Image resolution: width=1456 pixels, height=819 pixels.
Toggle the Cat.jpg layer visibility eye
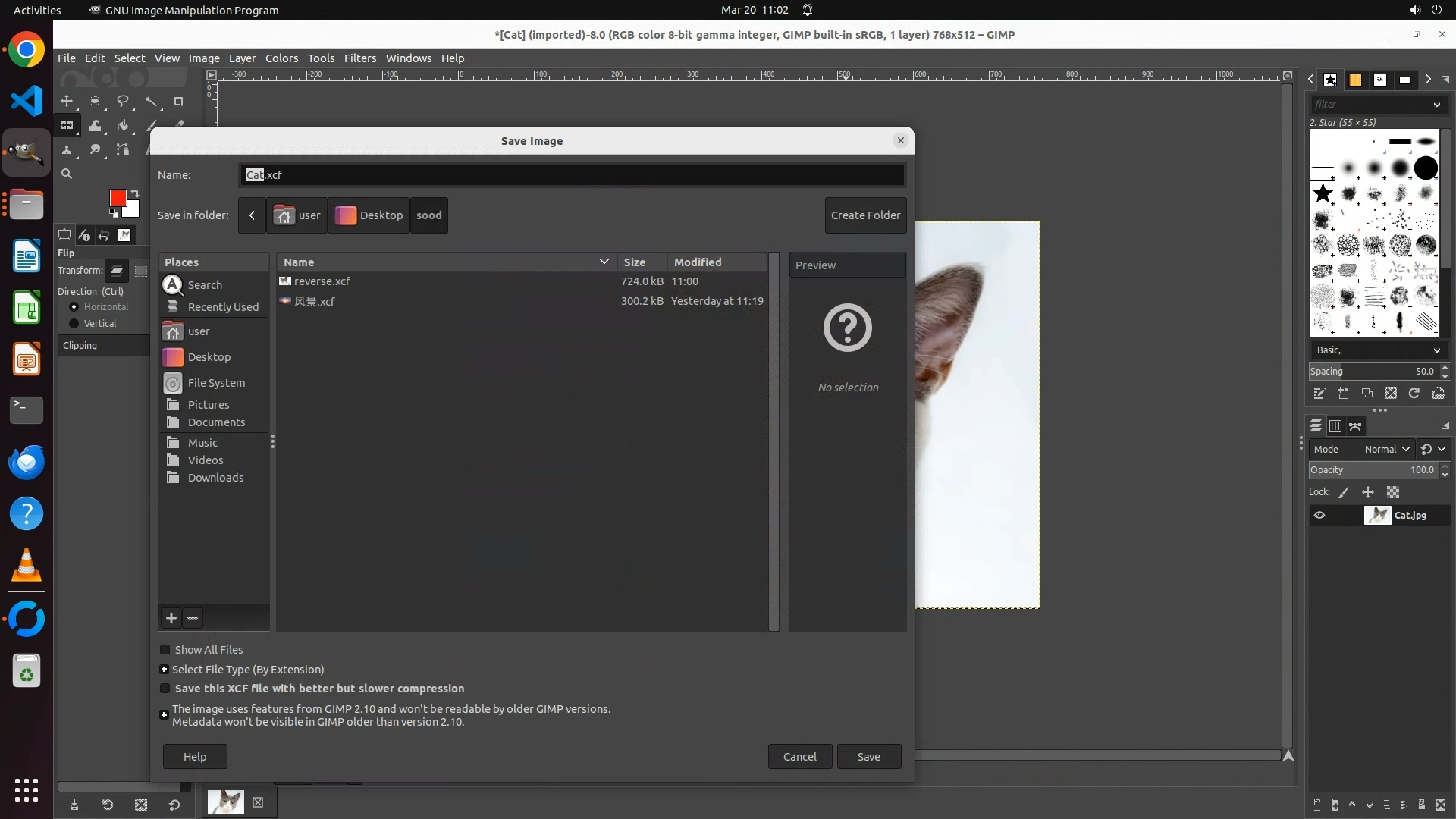coord(1319,516)
